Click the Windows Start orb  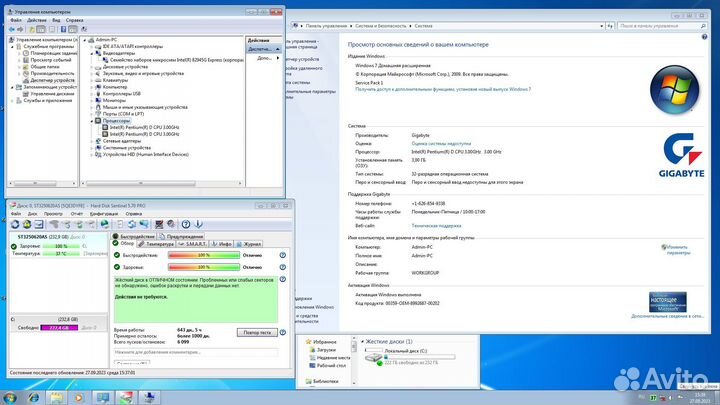pos(10,397)
